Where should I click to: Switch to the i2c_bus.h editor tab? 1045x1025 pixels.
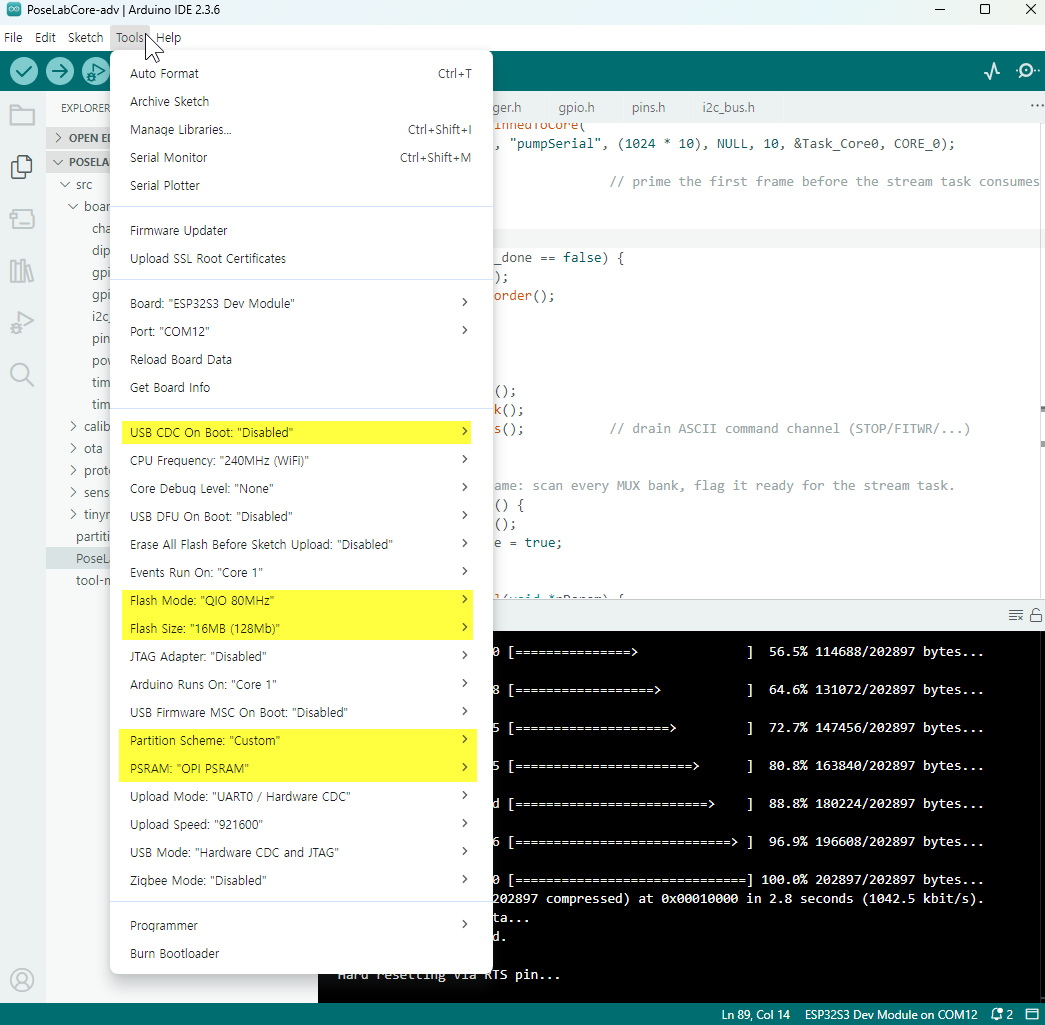[728, 107]
